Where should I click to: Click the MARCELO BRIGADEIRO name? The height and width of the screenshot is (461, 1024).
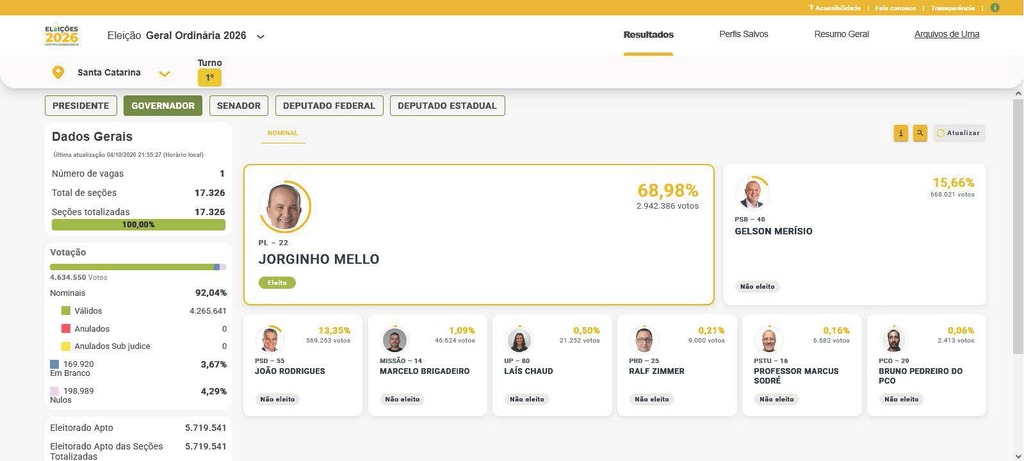pyautogui.click(x=424, y=371)
